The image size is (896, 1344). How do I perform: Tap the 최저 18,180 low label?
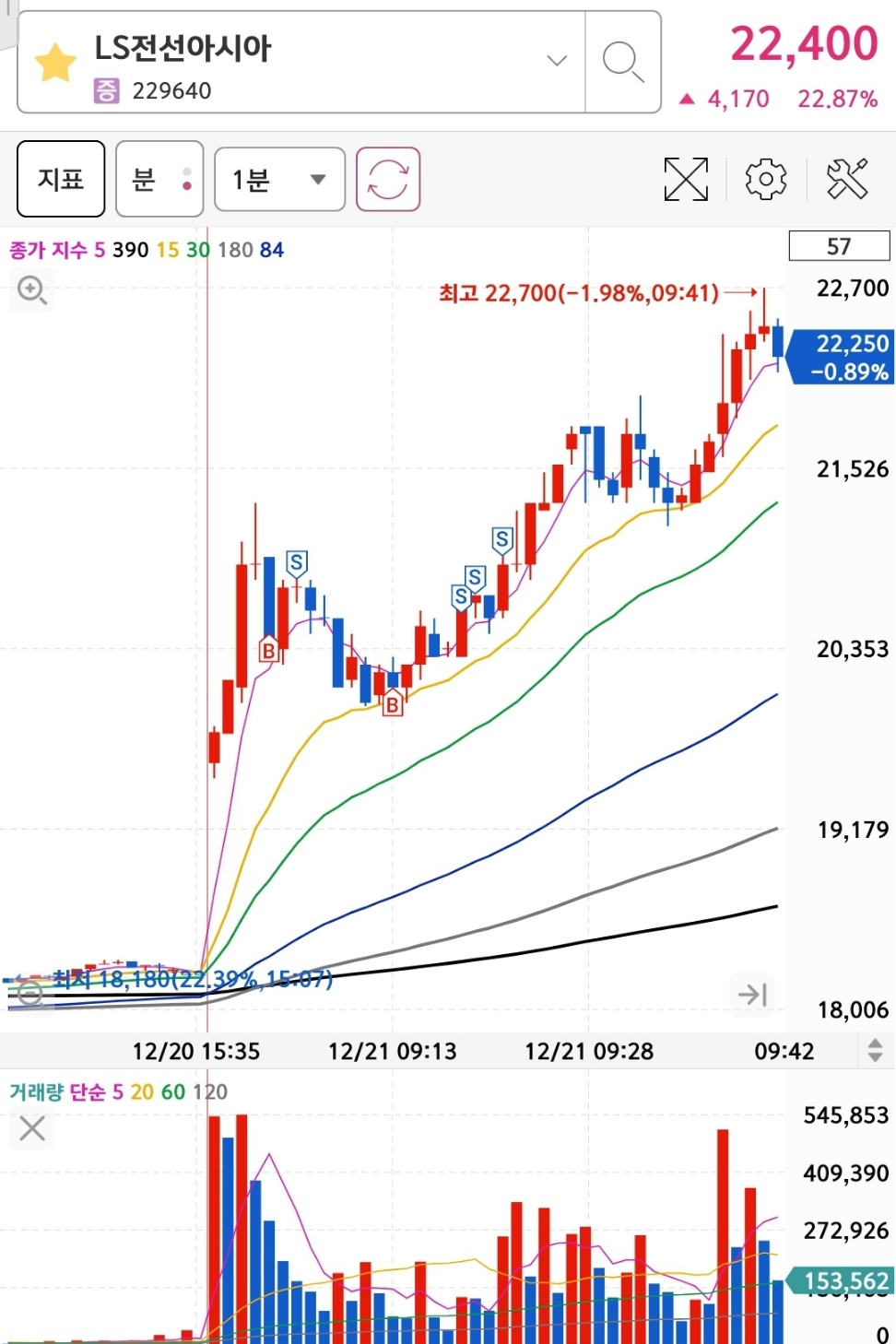click(192, 979)
